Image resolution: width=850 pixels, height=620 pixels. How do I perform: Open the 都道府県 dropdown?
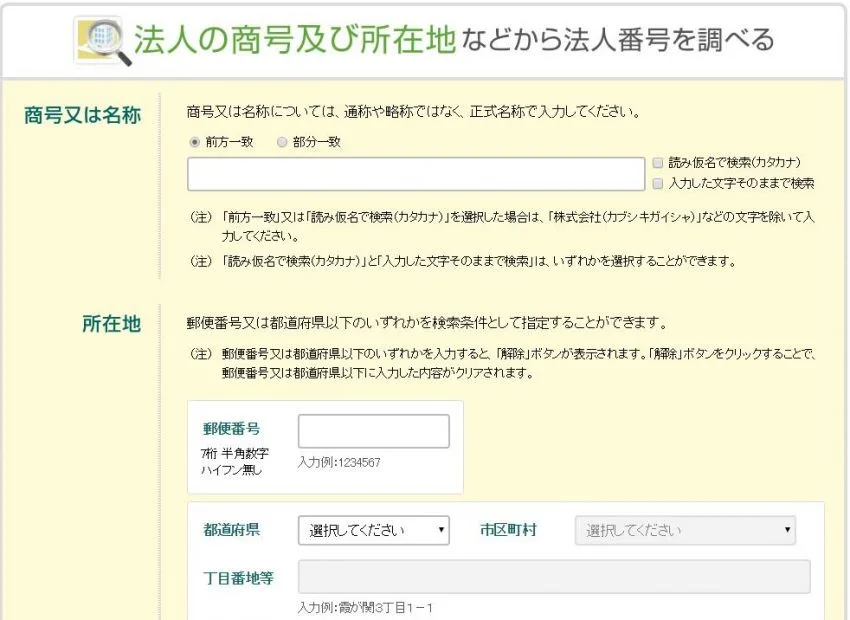click(x=374, y=530)
